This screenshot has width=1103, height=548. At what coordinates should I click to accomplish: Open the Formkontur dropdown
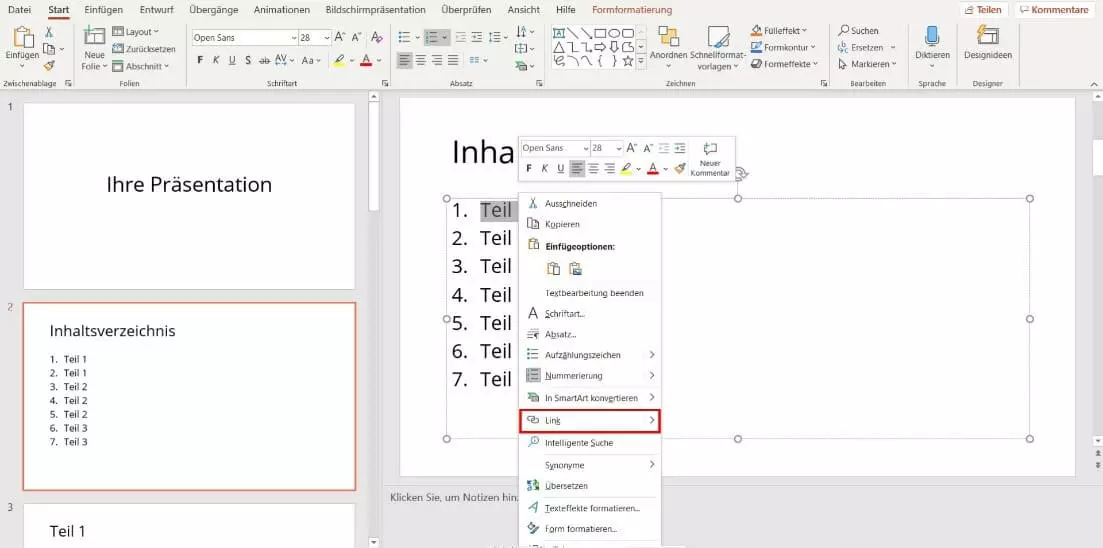coord(783,48)
